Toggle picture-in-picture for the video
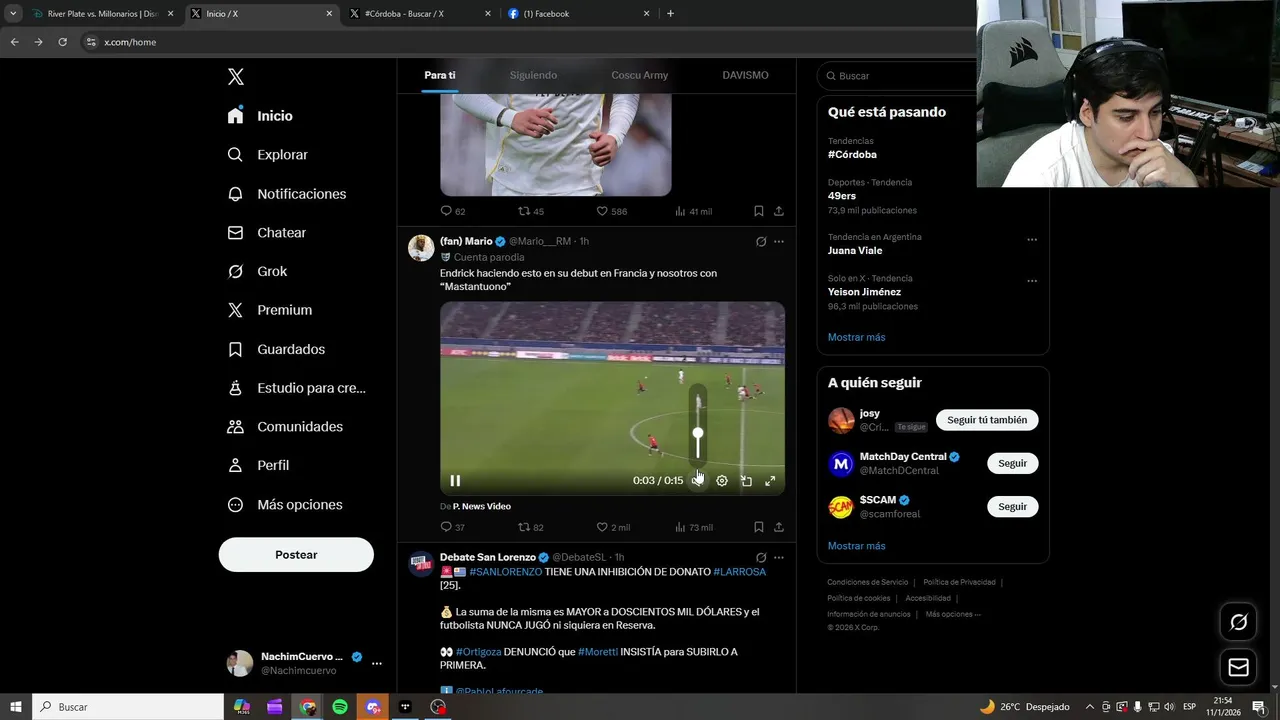This screenshot has height=720, width=1280. (x=746, y=481)
